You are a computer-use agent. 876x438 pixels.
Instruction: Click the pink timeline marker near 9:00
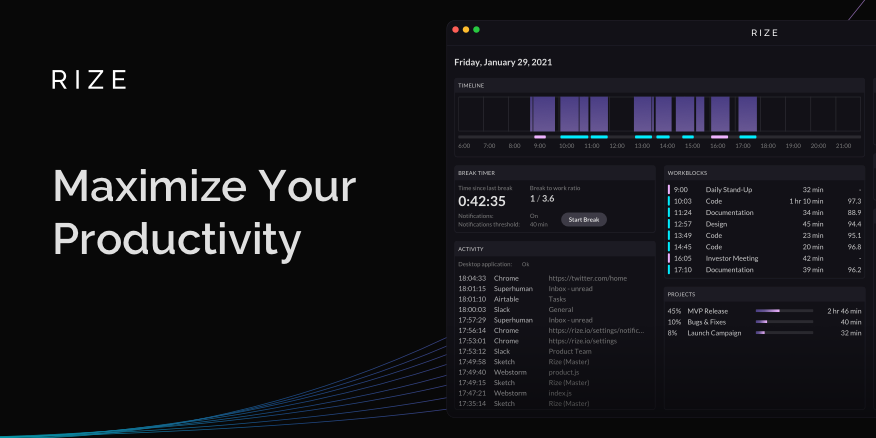[x=540, y=137]
